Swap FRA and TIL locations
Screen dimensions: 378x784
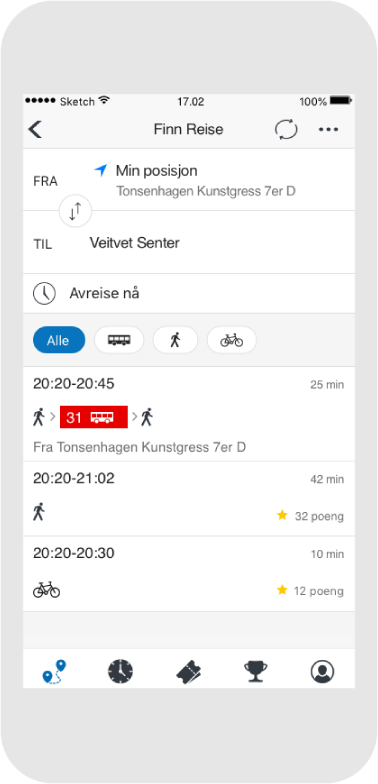pyautogui.click(x=76, y=212)
